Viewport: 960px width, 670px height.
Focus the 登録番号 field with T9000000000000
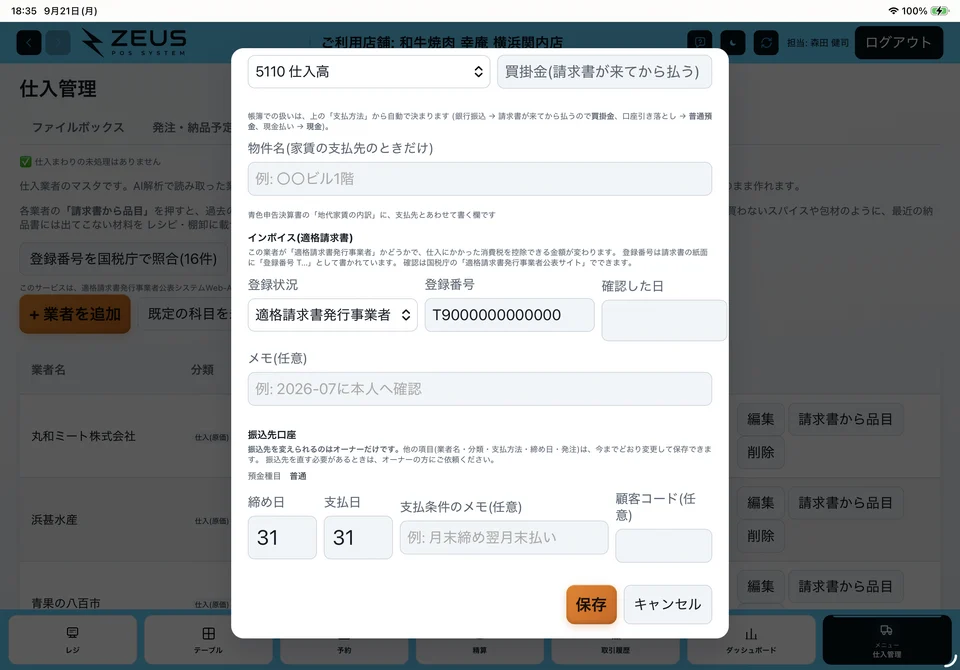pos(509,315)
